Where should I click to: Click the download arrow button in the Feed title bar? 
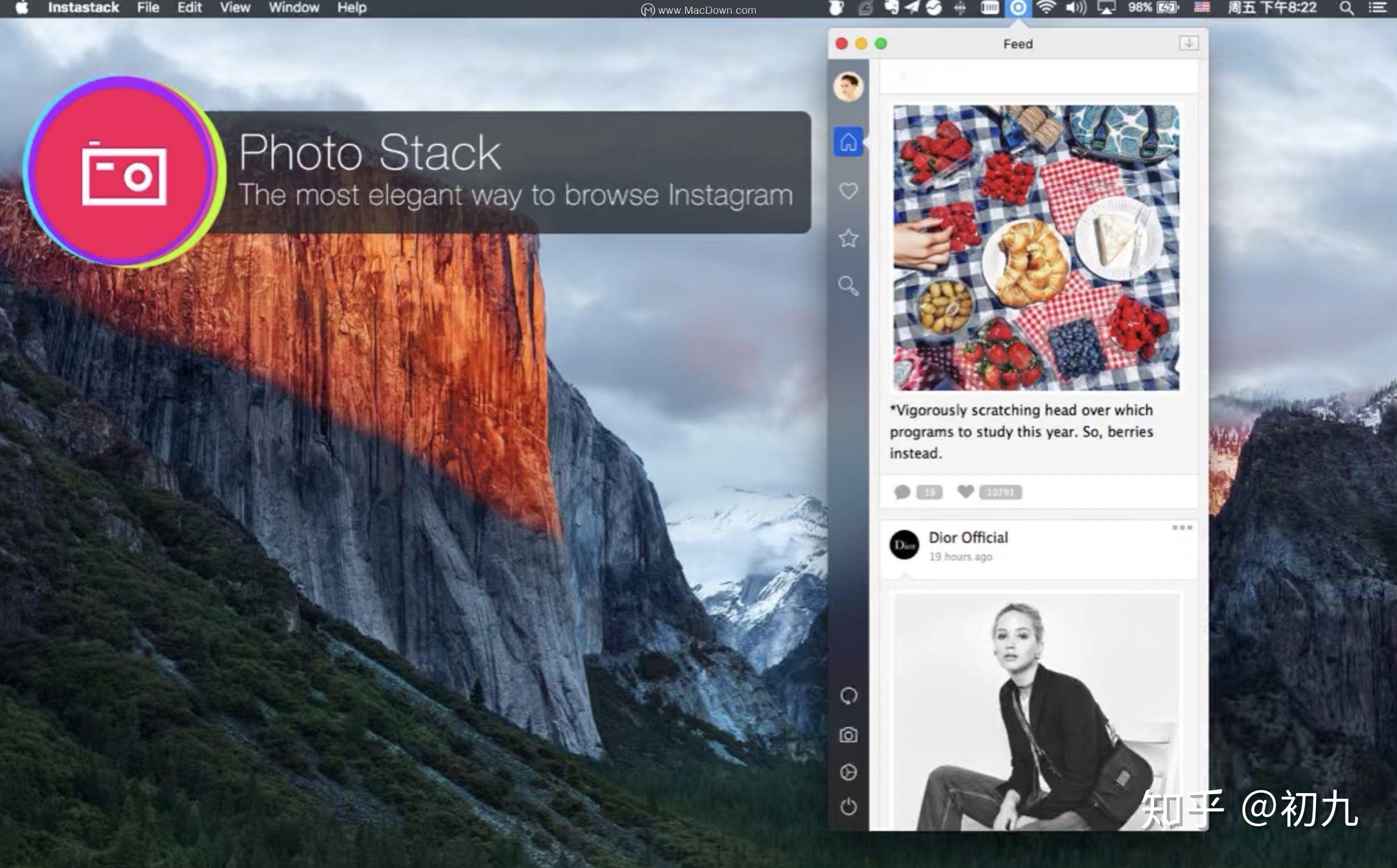click(x=1189, y=43)
